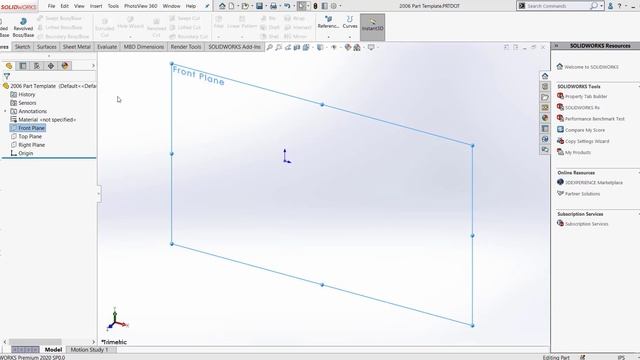Switch to the Motion Study 1 tab
The image size is (640, 360).
pyautogui.click(x=89, y=350)
